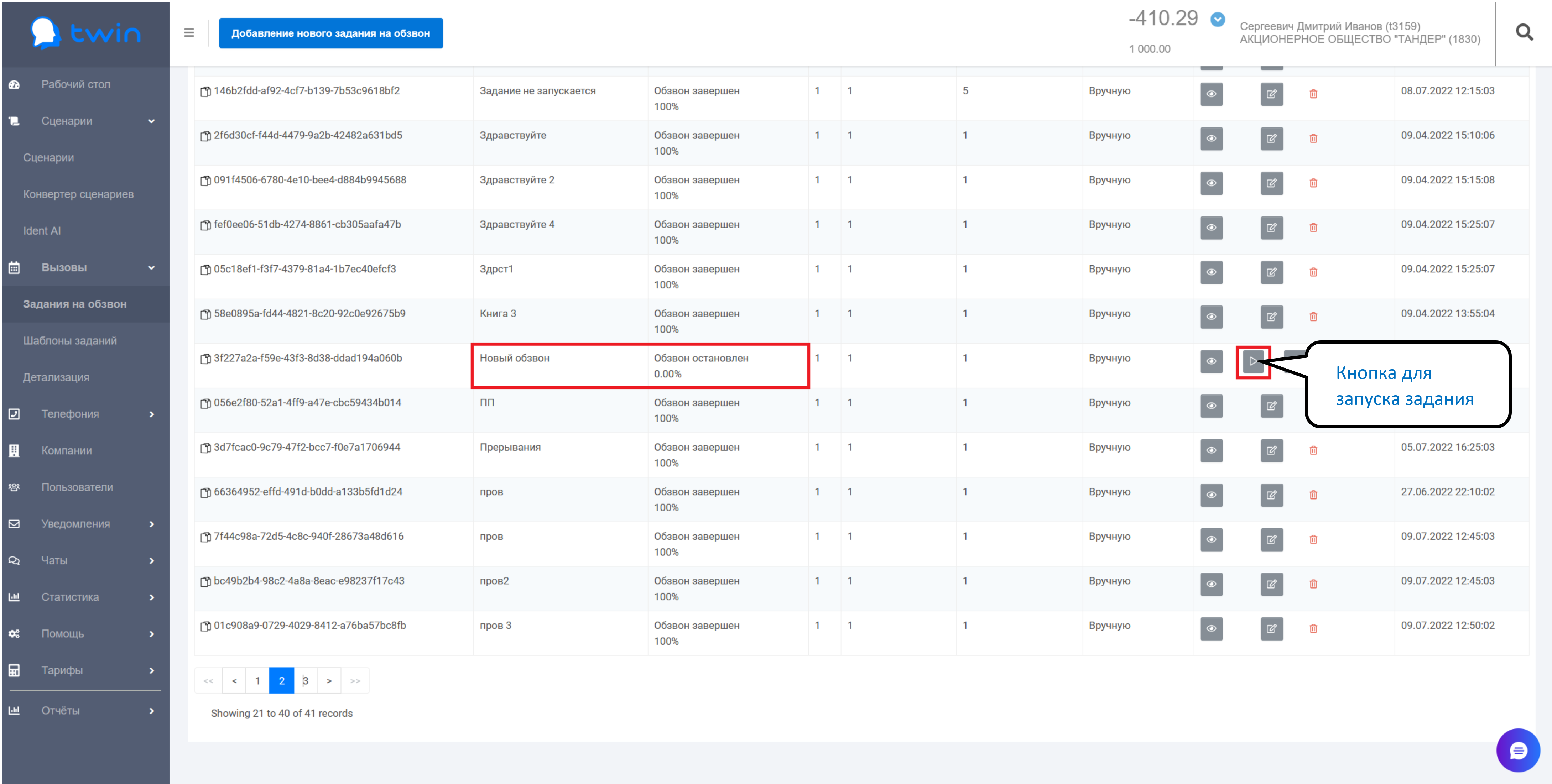The width and height of the screenshot is (1552, 784).
Task: View Здрст1 task via eye icon
Action: click(1211, 272)
